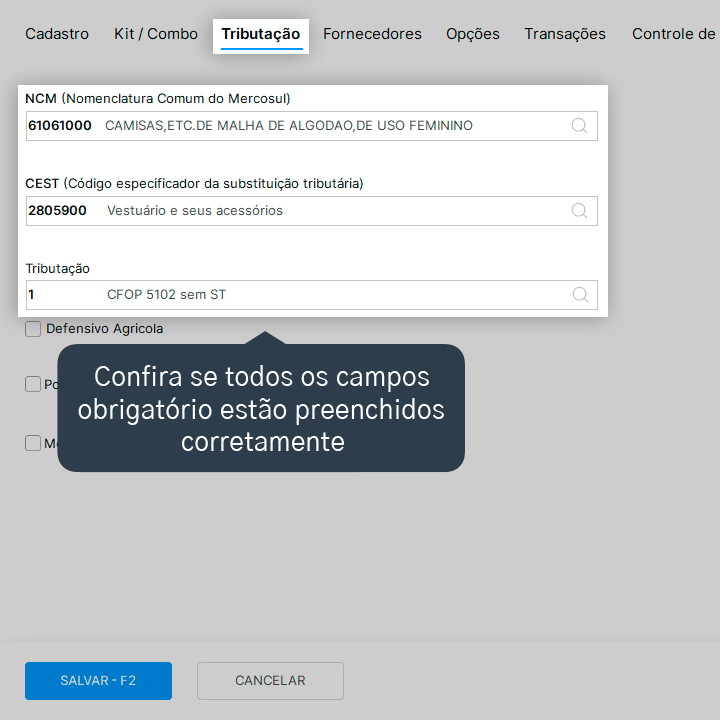Open the Kit / Combo tab
The image size is (720, 720).
click(x=156, y=34)
